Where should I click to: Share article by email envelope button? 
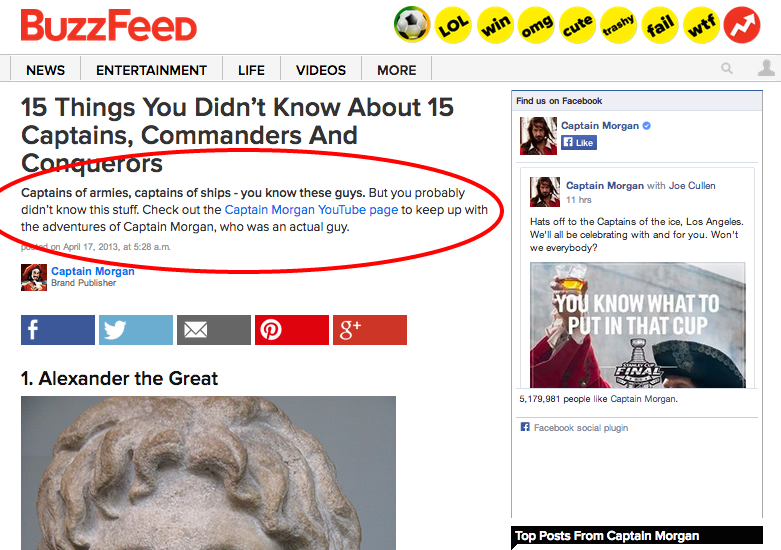coord(214,330)
